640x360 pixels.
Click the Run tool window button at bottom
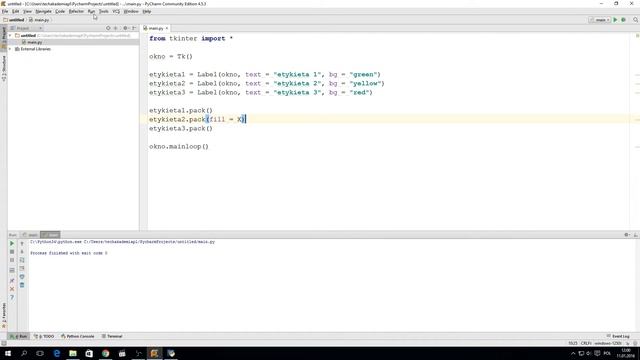[19, 336]
